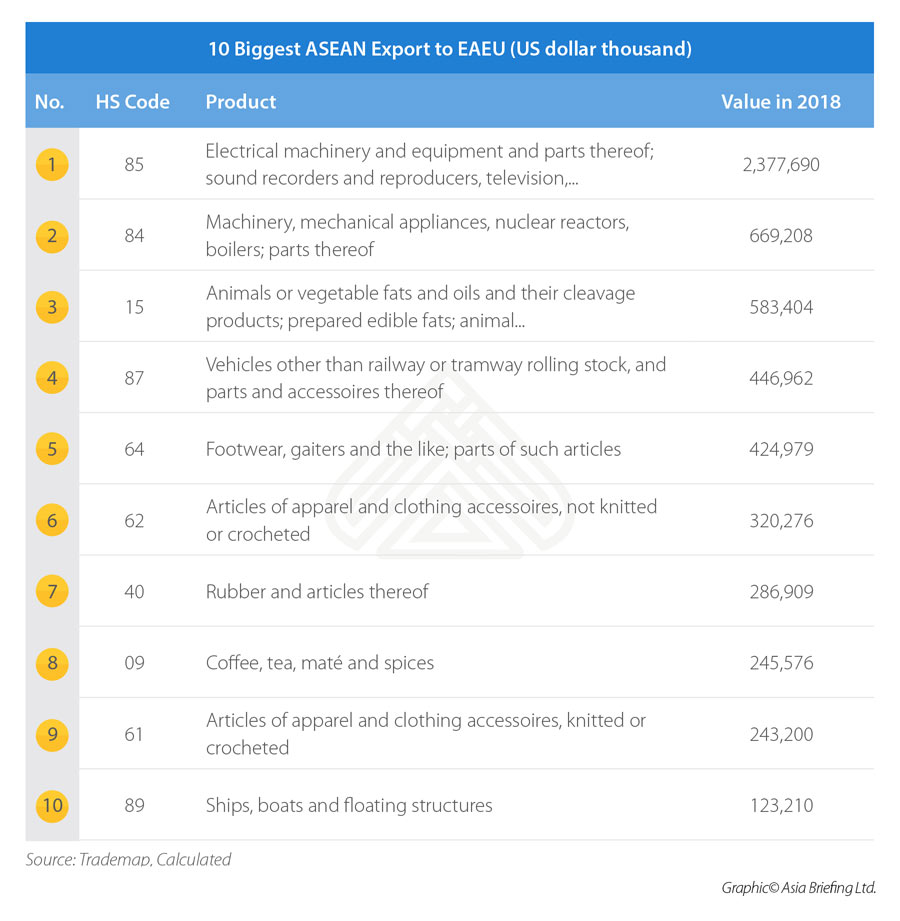The image size is (900, 921).
Task: Click the table title about ASEAN Export to EAEU
Action: point(450,48)
